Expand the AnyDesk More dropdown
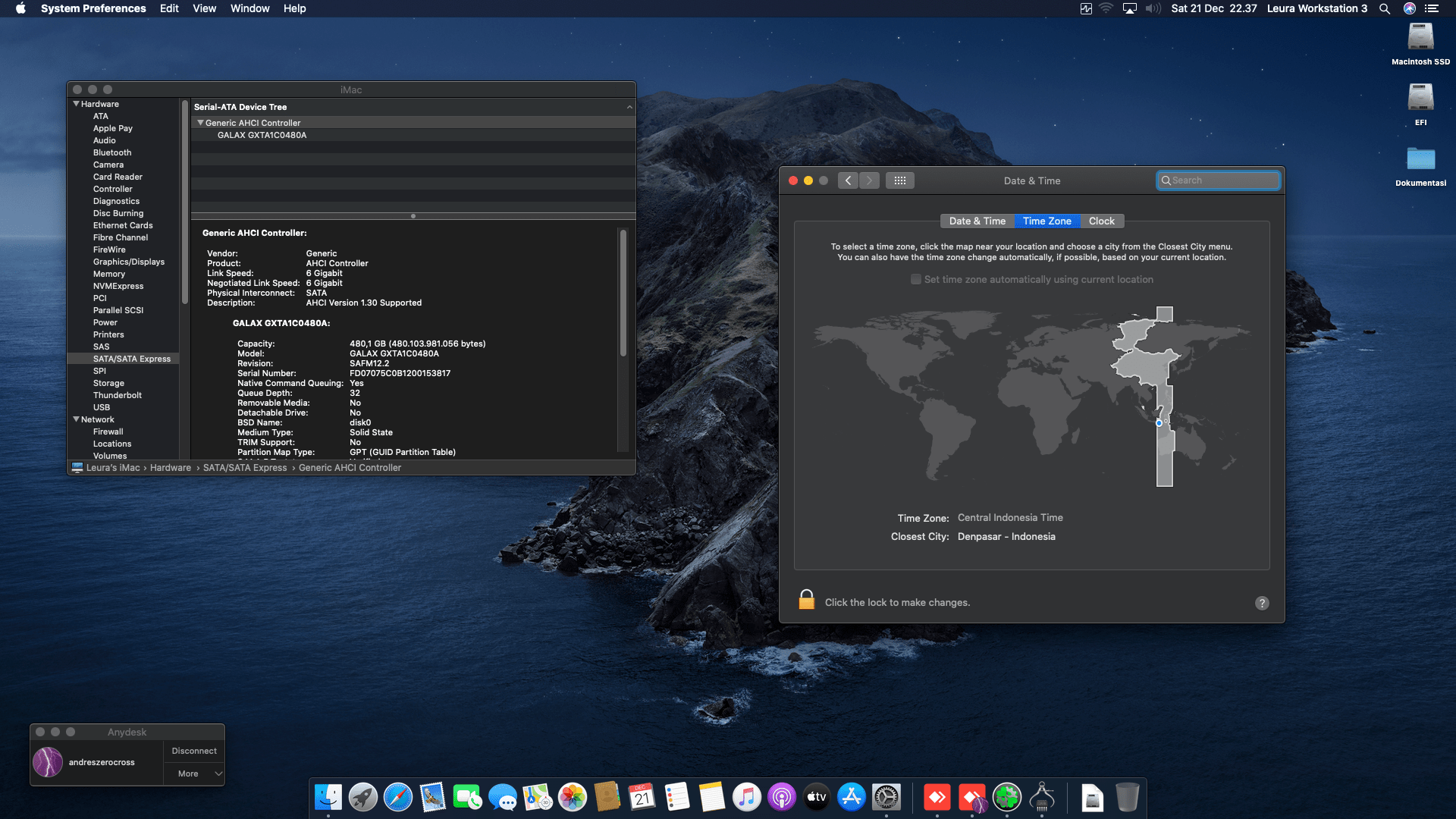1456x819 pixels. [x=195, y=773]
